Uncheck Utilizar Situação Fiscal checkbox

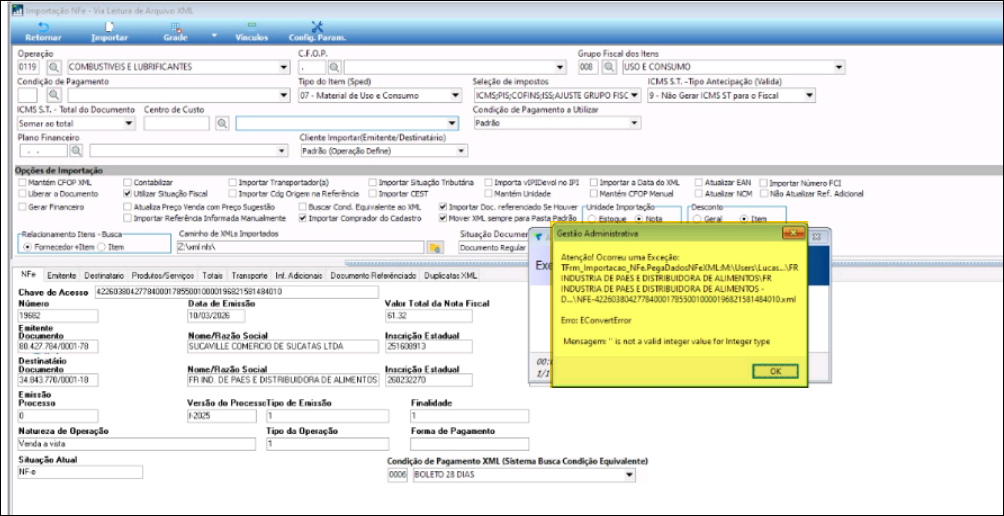pyautogui.click(x=127, y=194)
